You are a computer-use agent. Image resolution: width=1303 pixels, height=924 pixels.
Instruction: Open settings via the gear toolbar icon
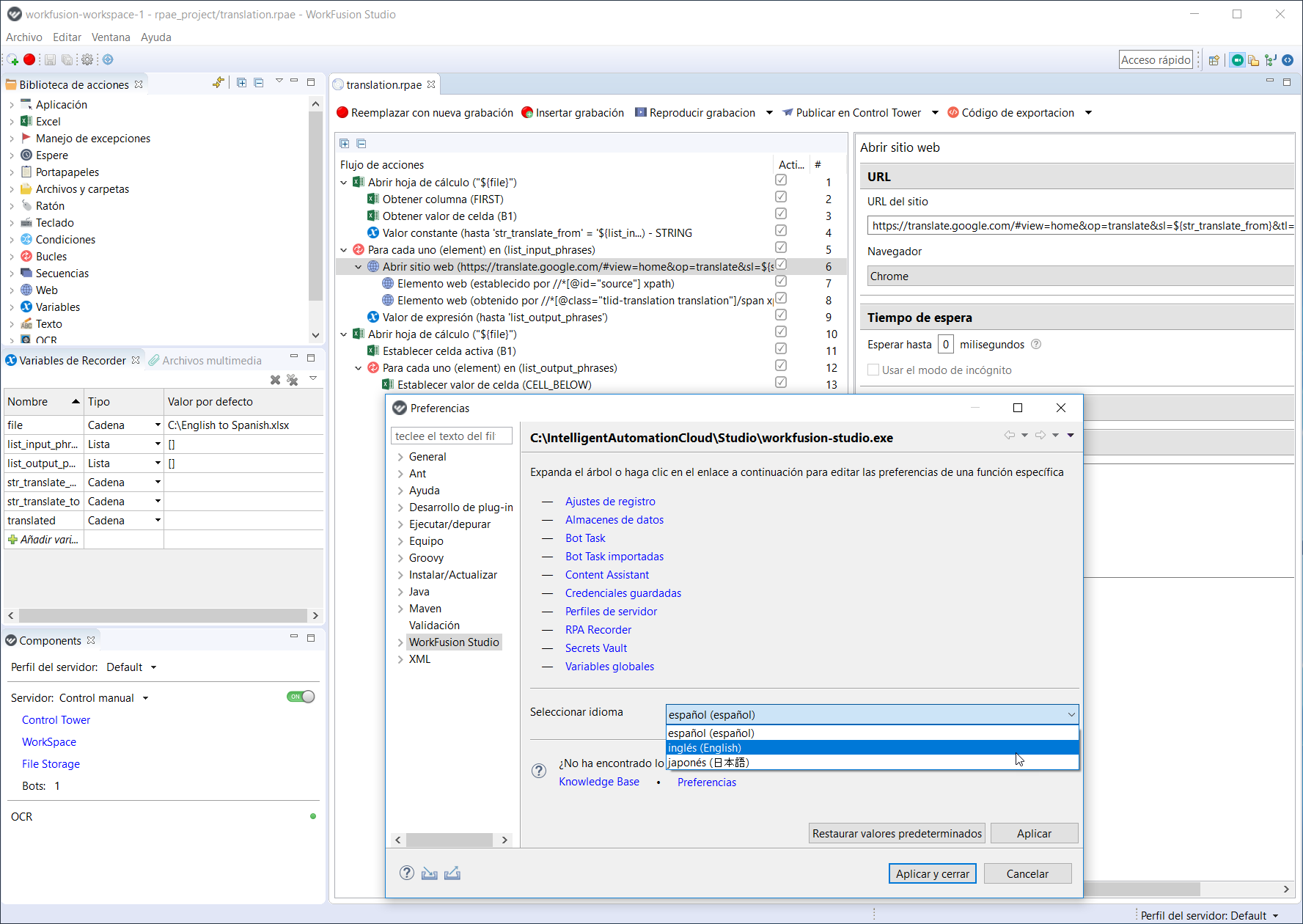click(x=87, y=59)
